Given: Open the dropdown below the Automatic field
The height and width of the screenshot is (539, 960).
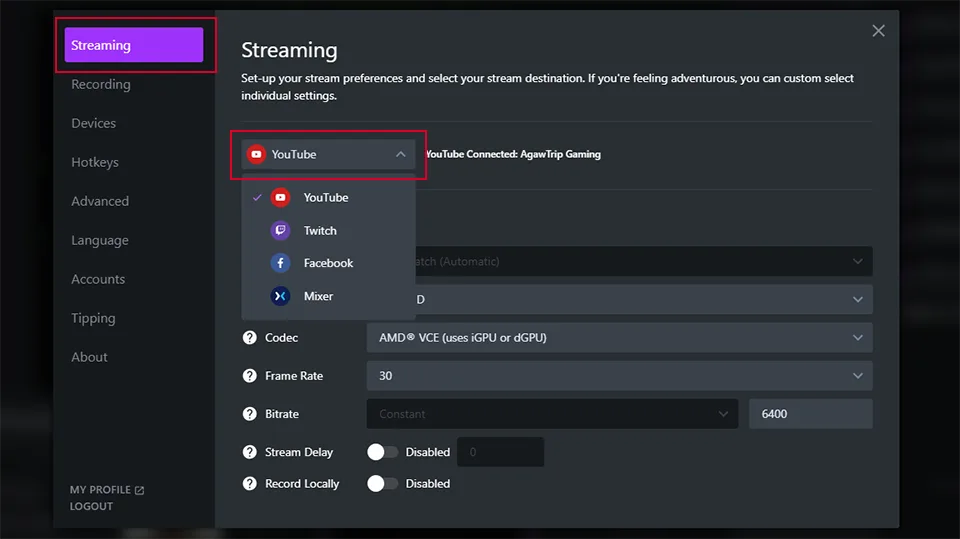Looking at the screenshot, I should coord(643,300).
